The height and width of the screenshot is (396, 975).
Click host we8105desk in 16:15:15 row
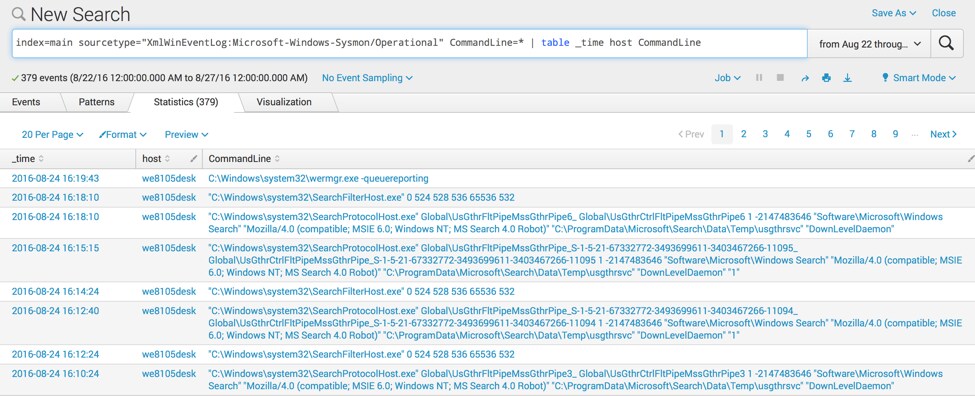click(x=169, y=248)
